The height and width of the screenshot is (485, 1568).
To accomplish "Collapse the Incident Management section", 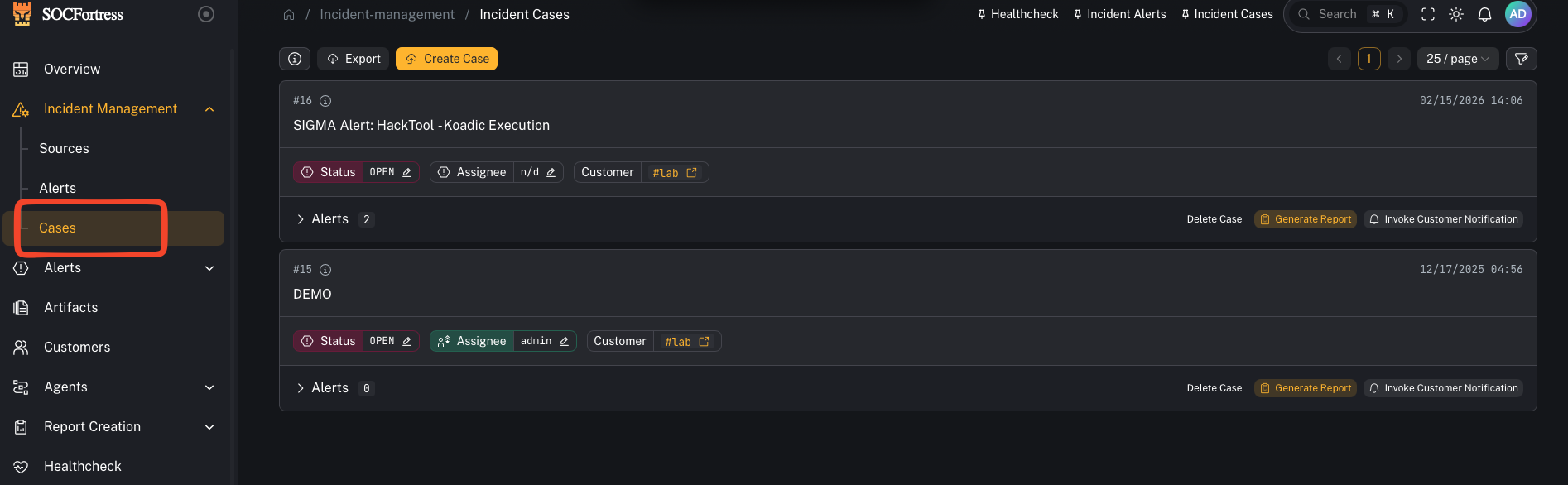I will click(209, 109).
